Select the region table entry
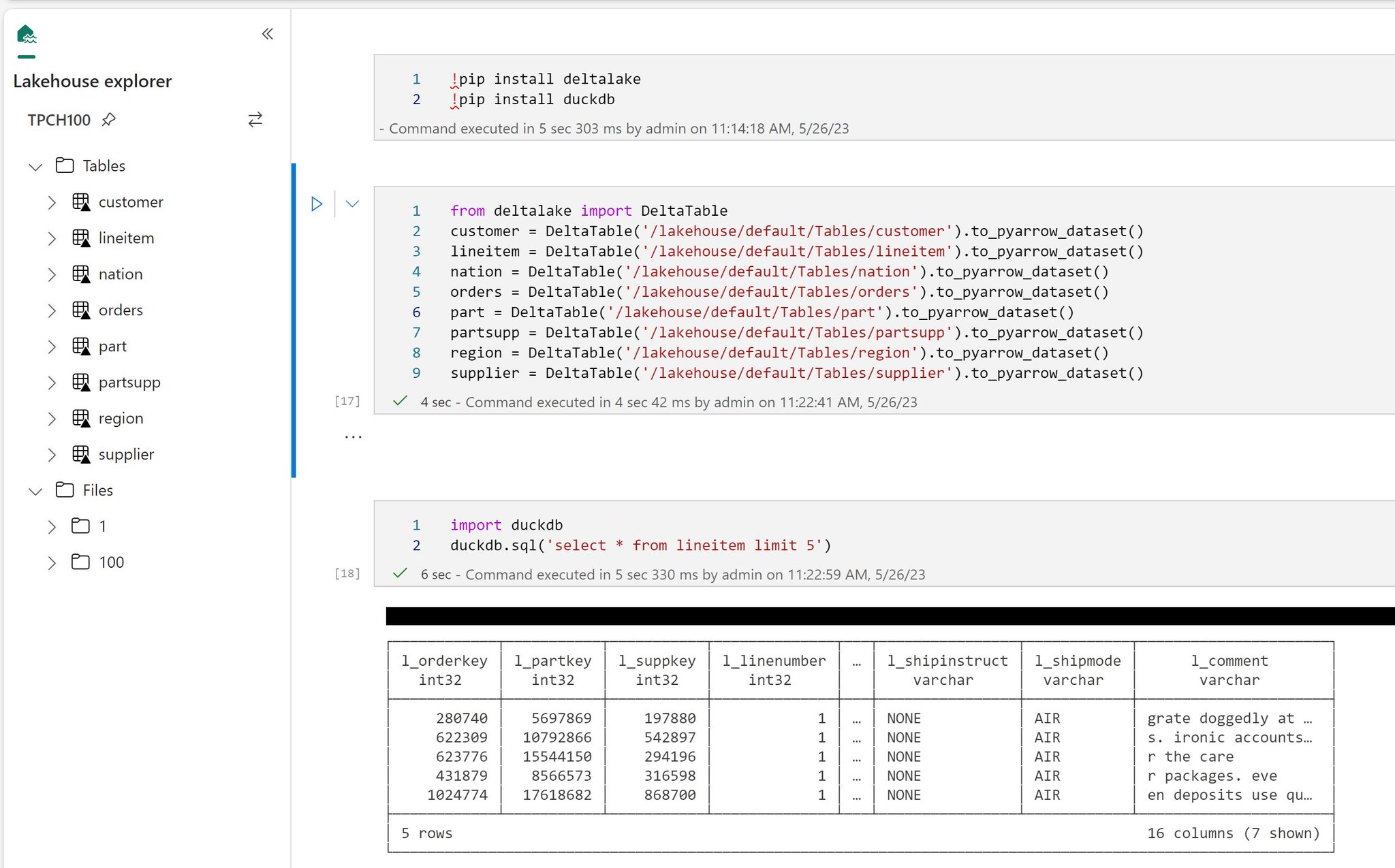Image resolution: width=1395 pixels, height=868 pixels. click(121, 419)
